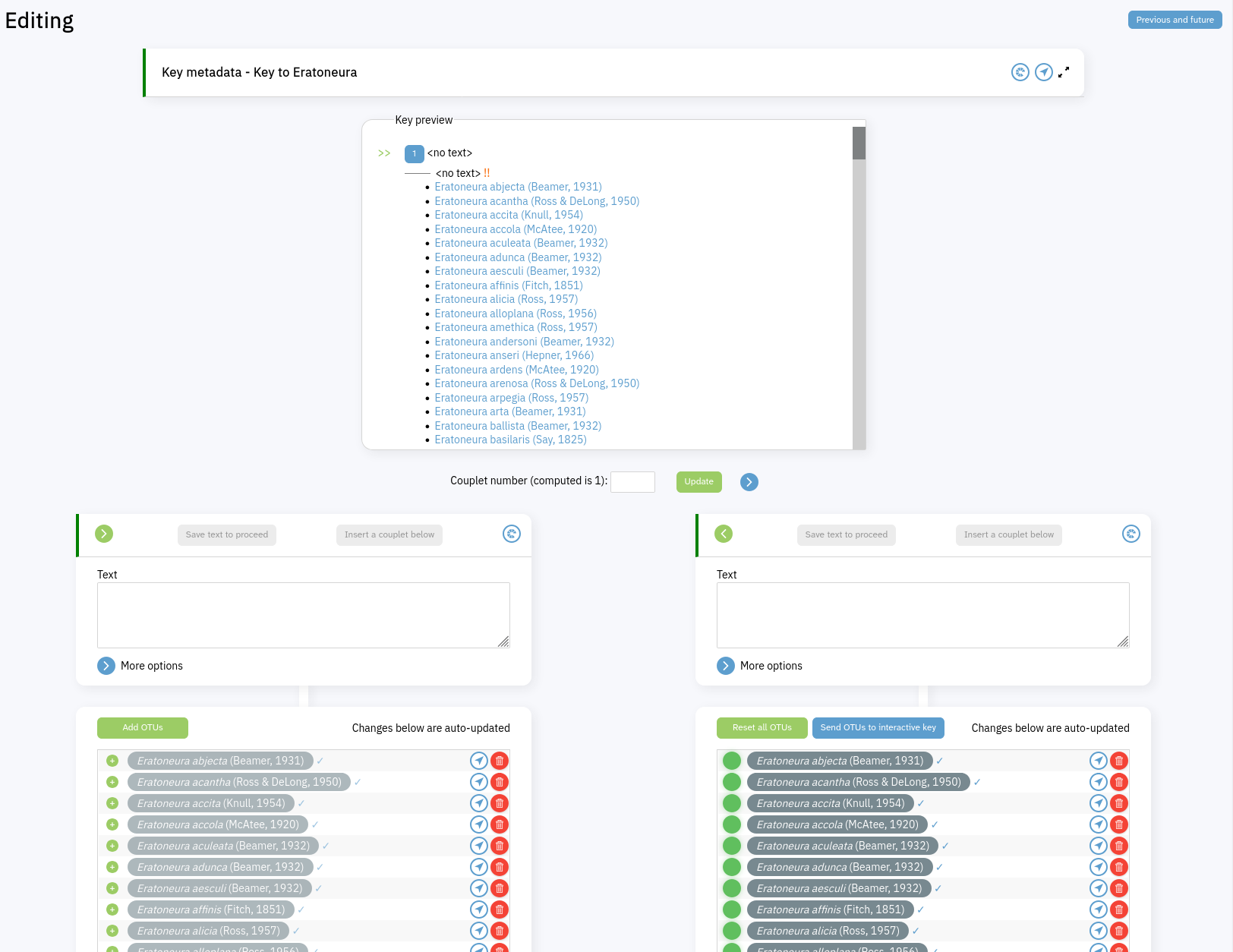Focus the Couplet number input field
Viewport: 1233px width, 952px height.
tap(632, 482)
